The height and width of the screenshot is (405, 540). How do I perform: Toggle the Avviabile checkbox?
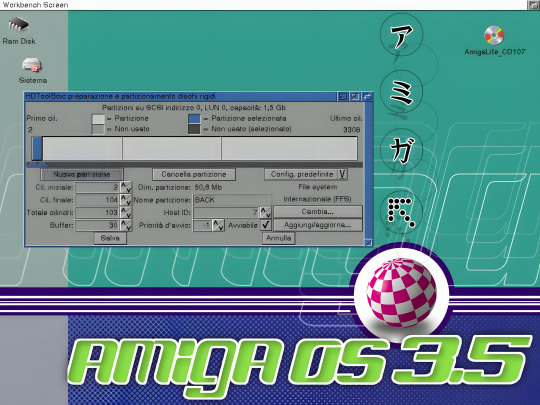point(266,225)
